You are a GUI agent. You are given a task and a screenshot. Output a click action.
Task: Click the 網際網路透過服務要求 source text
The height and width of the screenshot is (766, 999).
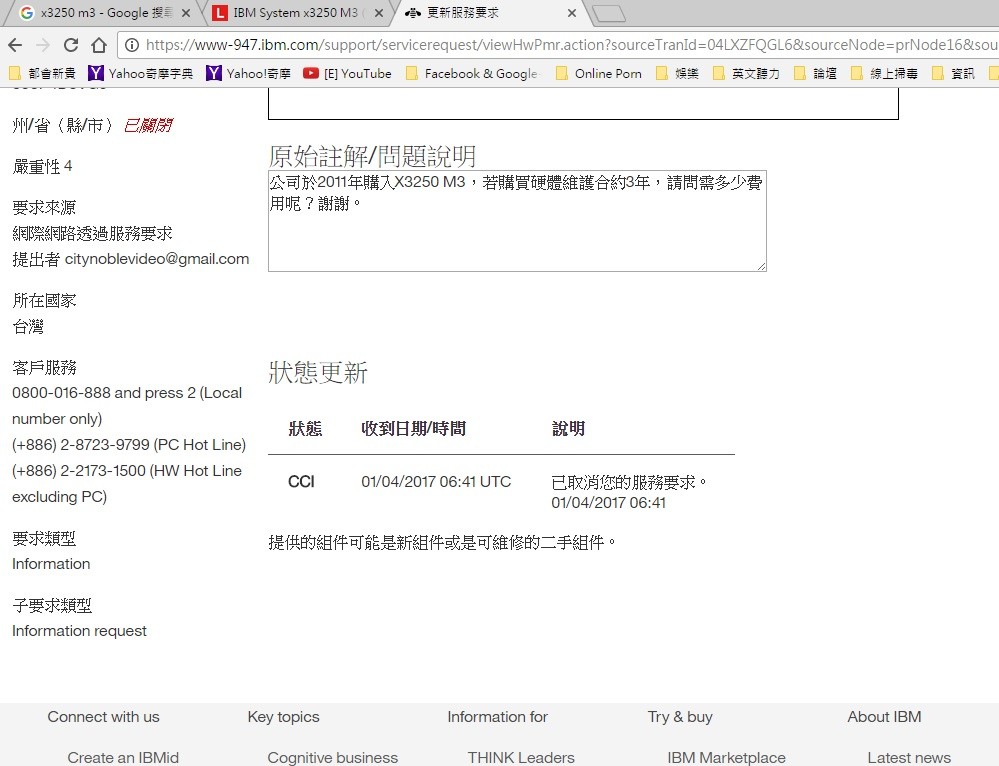click(92, 234)
